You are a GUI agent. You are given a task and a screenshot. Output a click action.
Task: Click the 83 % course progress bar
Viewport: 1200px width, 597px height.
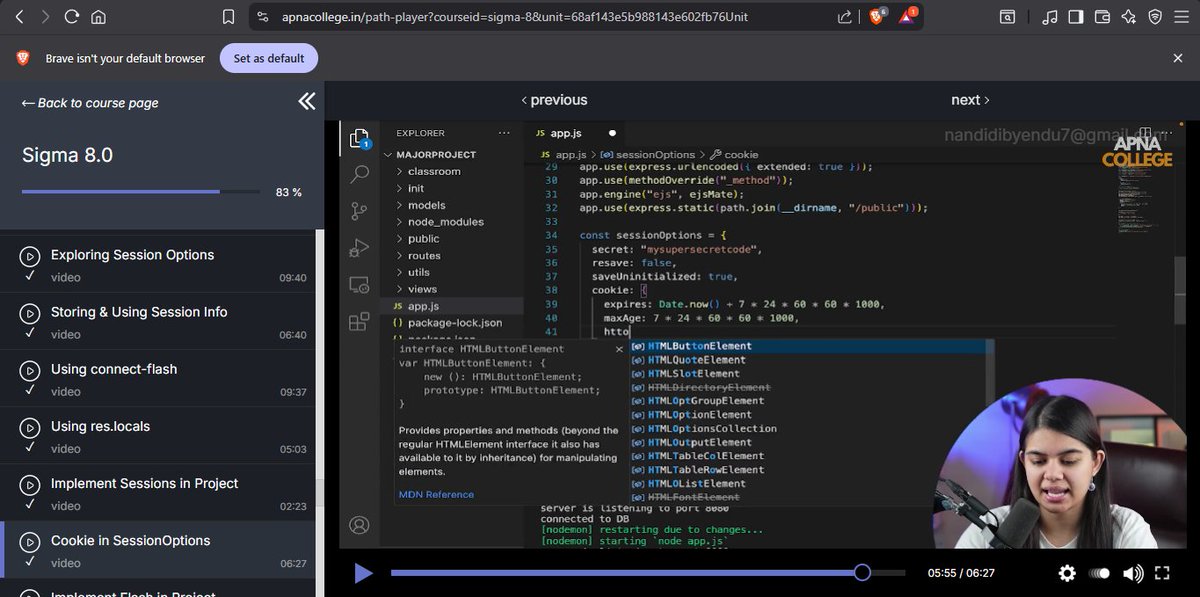click(140, 191)
